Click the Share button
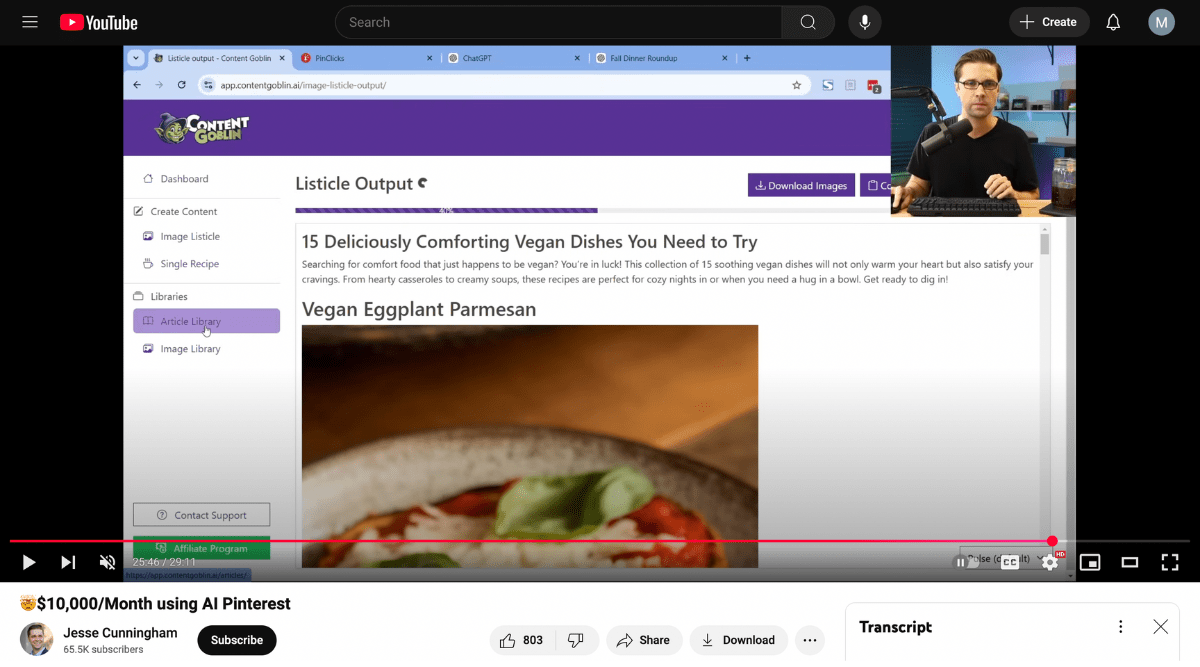The height and width of the screenshot is (667, 1200). 644,640
